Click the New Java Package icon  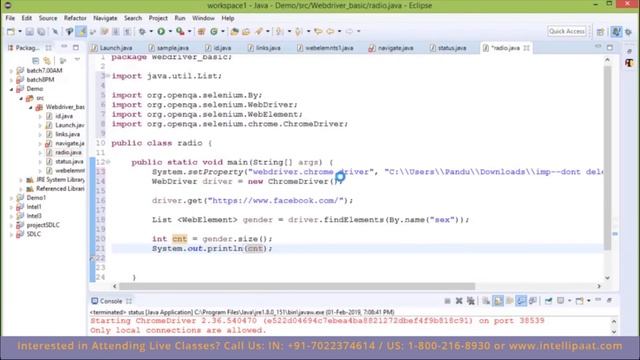(201, 31)
